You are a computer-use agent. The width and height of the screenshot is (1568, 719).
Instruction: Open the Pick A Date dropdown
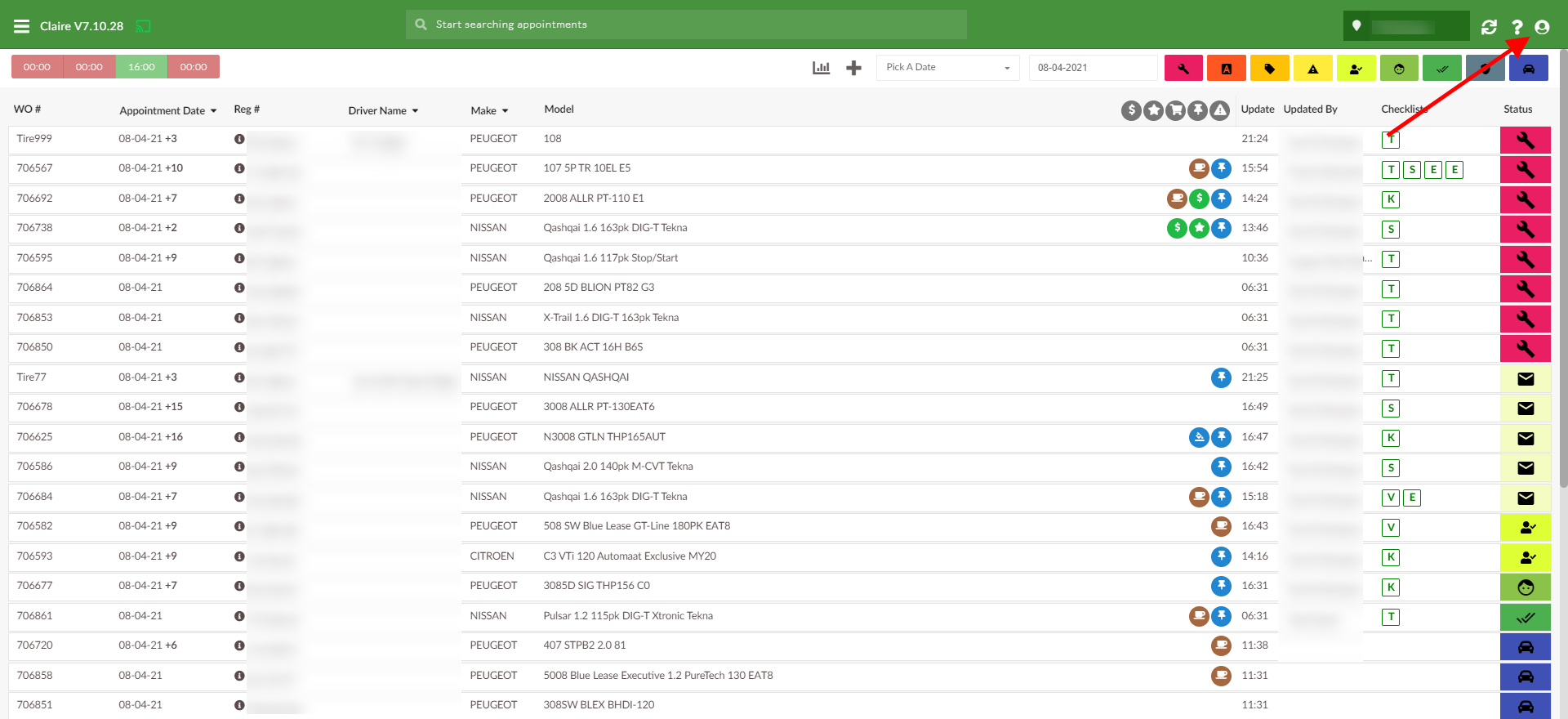[x=947, y=68]
